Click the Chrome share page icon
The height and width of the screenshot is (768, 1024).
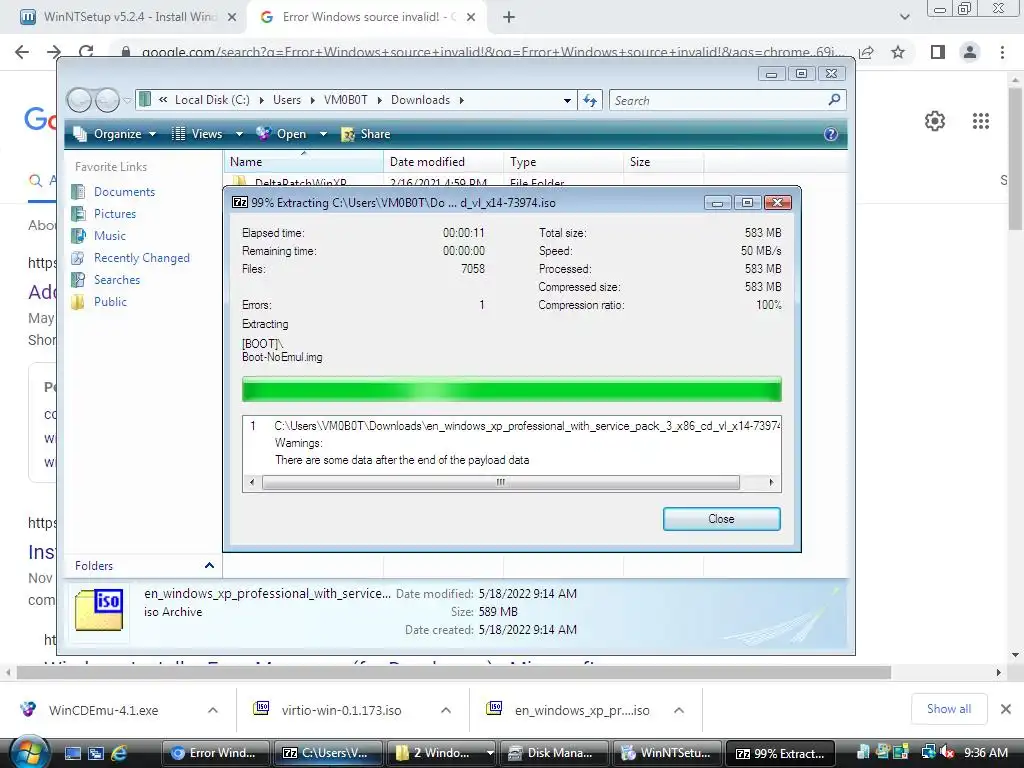tap(867, 52)
